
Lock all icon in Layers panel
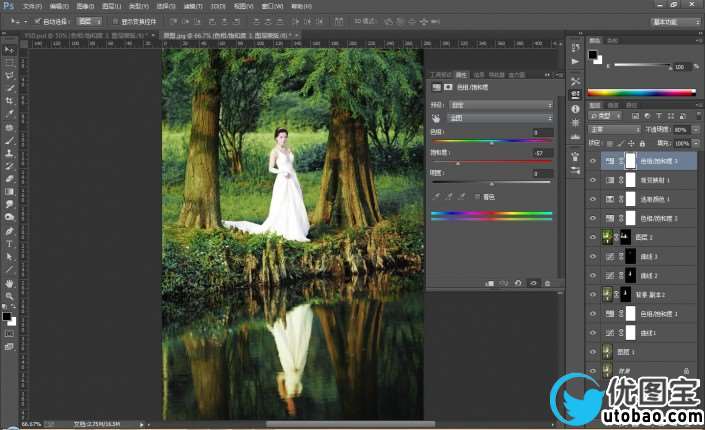(x=642, y=143)
